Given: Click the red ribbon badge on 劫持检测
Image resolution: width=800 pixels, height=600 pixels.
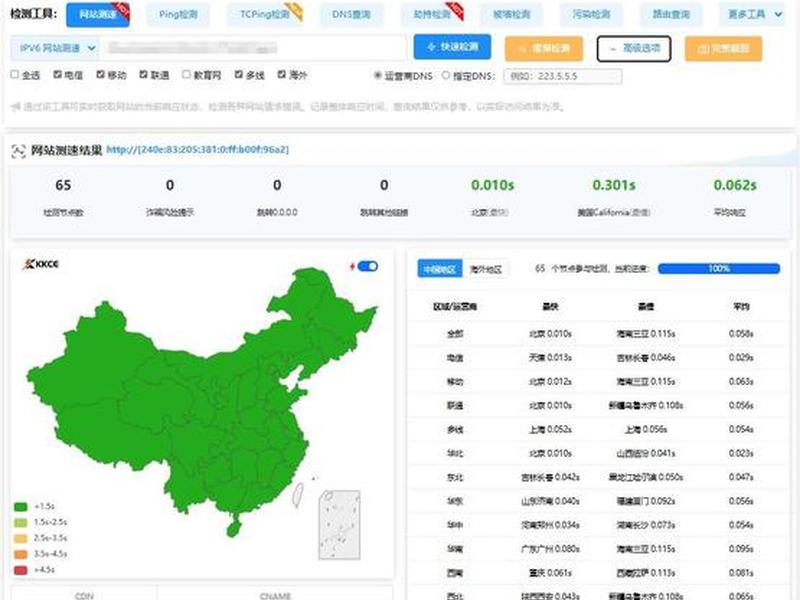Looking at the screenshot, I should (455, 11).
